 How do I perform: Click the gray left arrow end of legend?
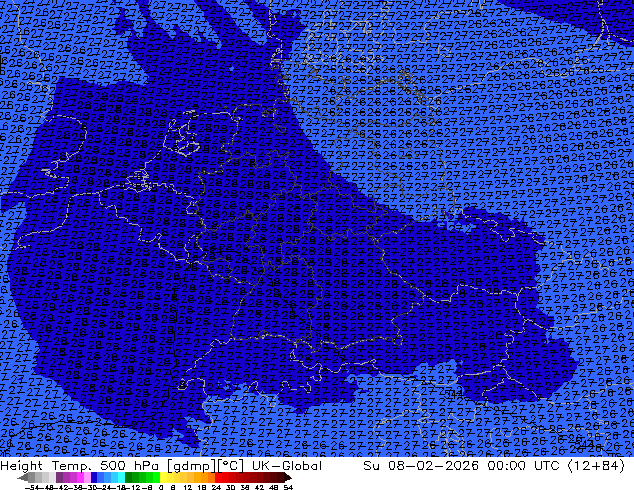click(22, 477)
